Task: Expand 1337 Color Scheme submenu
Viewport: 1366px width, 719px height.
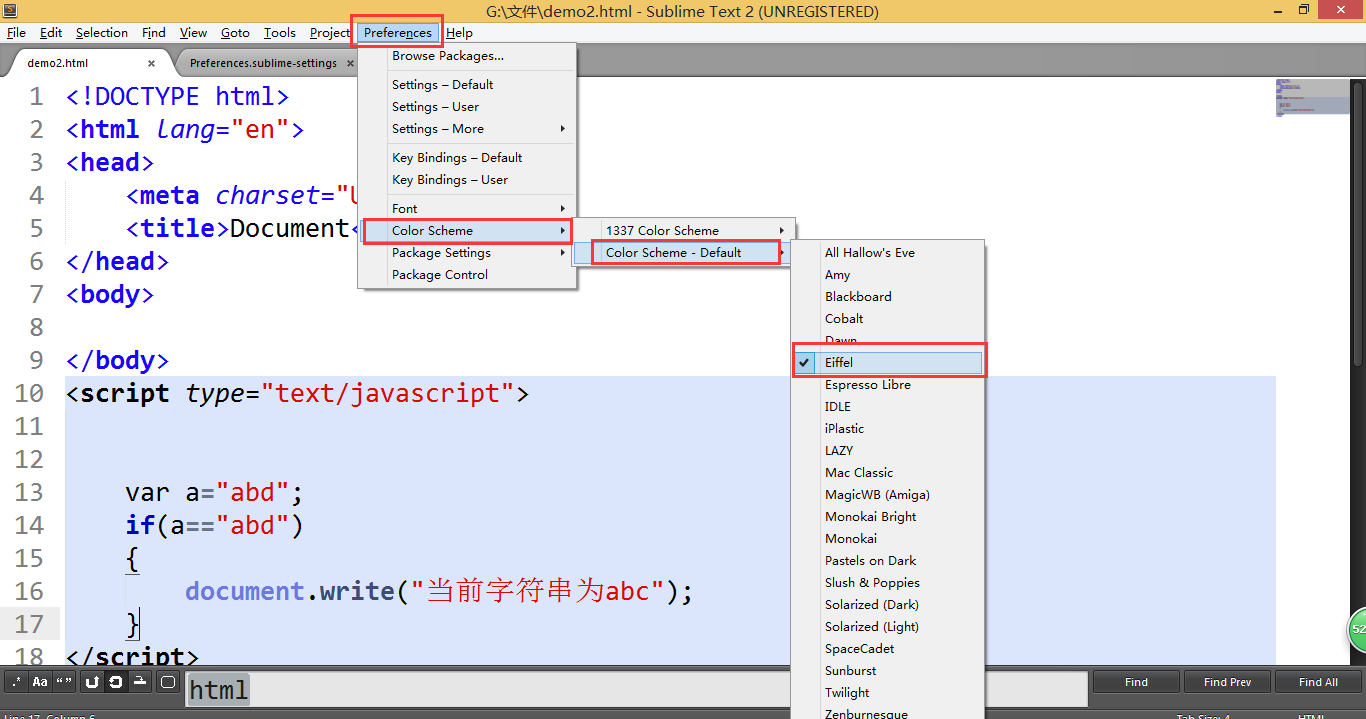Action: [684, 231]
